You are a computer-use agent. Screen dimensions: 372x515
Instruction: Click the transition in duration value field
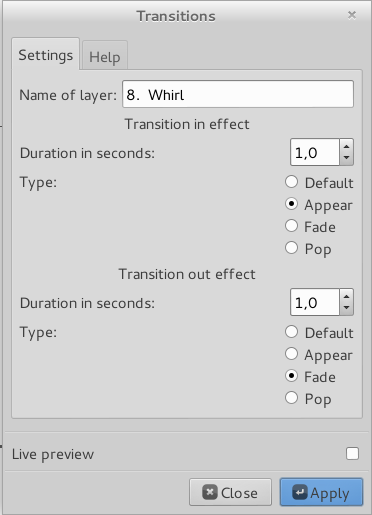click(315, 152)
